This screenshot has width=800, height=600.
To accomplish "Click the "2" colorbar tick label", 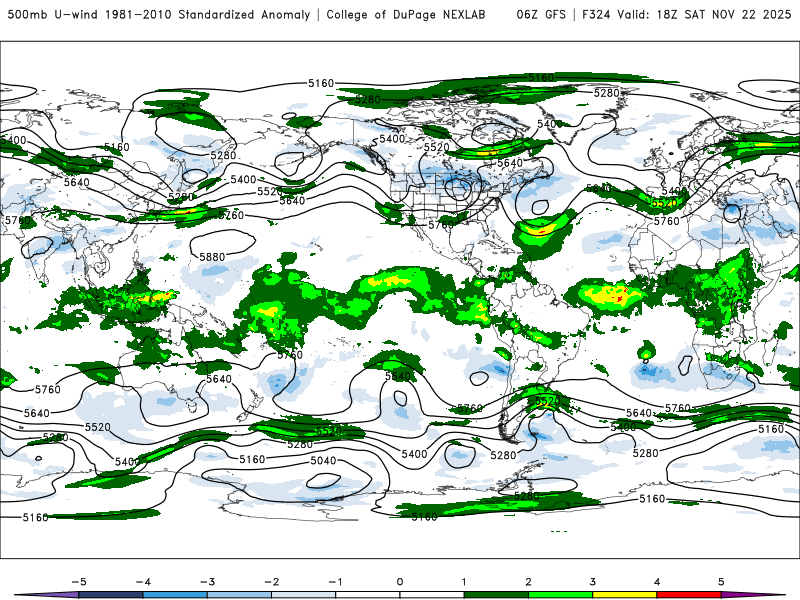I will pos(528,582).
